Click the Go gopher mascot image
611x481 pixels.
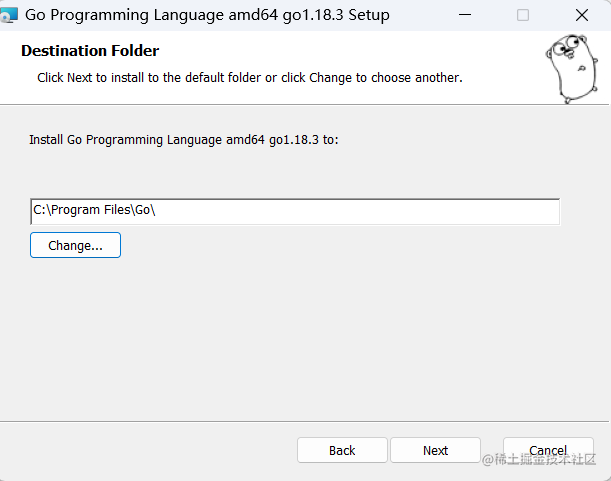click(572, 69)
